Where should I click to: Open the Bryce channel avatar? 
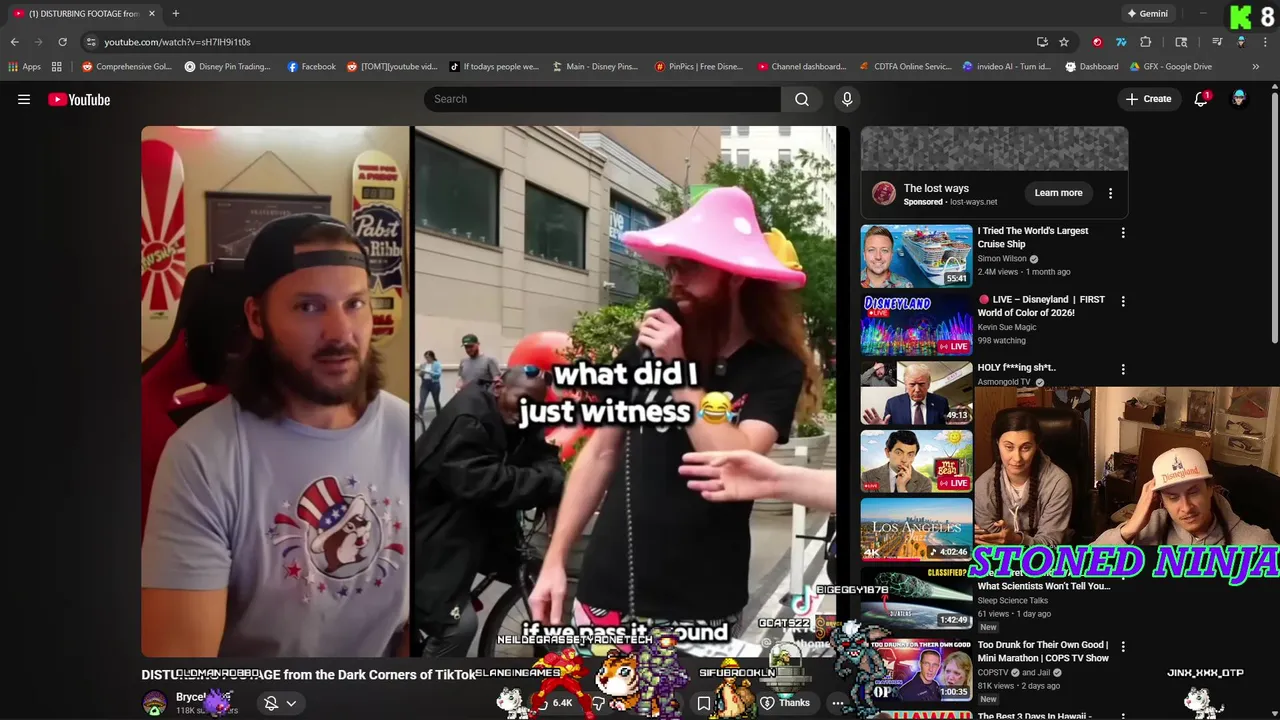pos(154,703)
